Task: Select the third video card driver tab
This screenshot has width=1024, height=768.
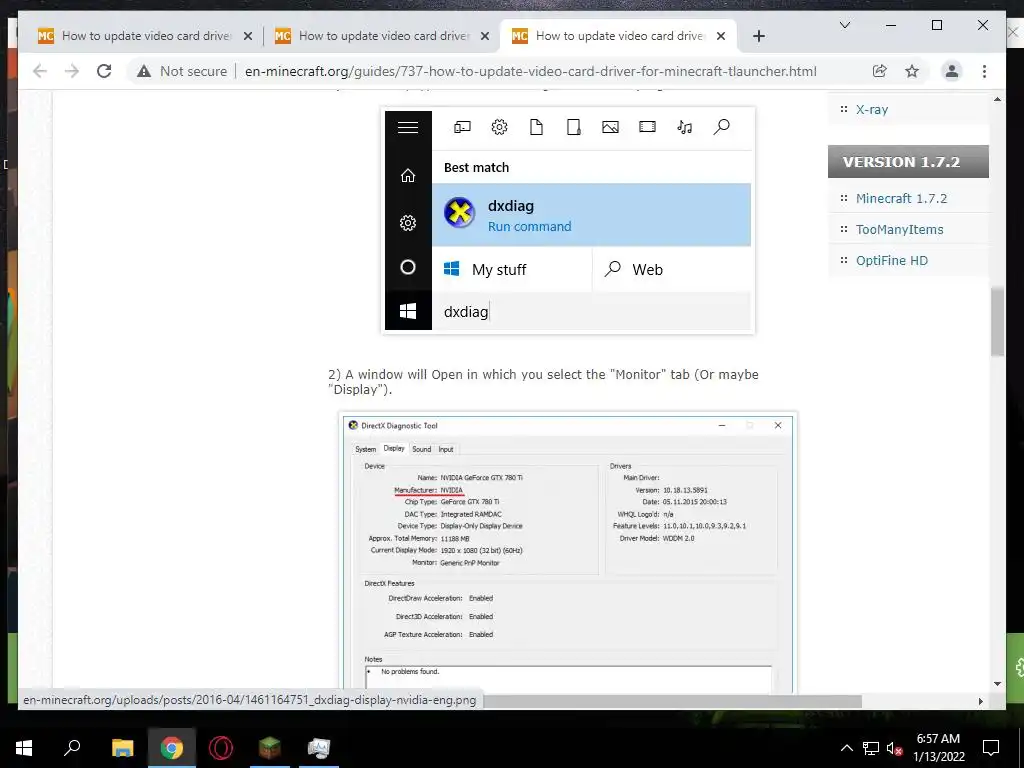Action: [619, 36]
